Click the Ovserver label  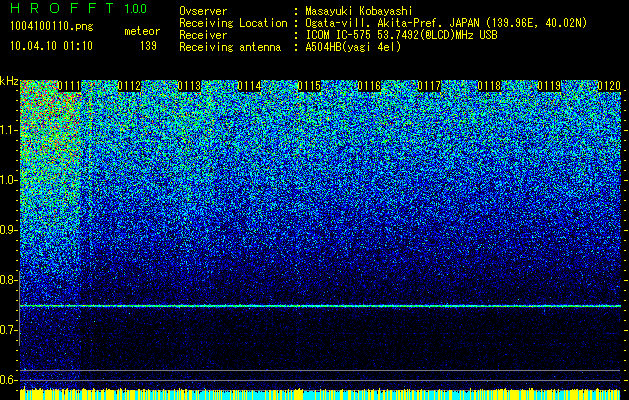[203, 11]
